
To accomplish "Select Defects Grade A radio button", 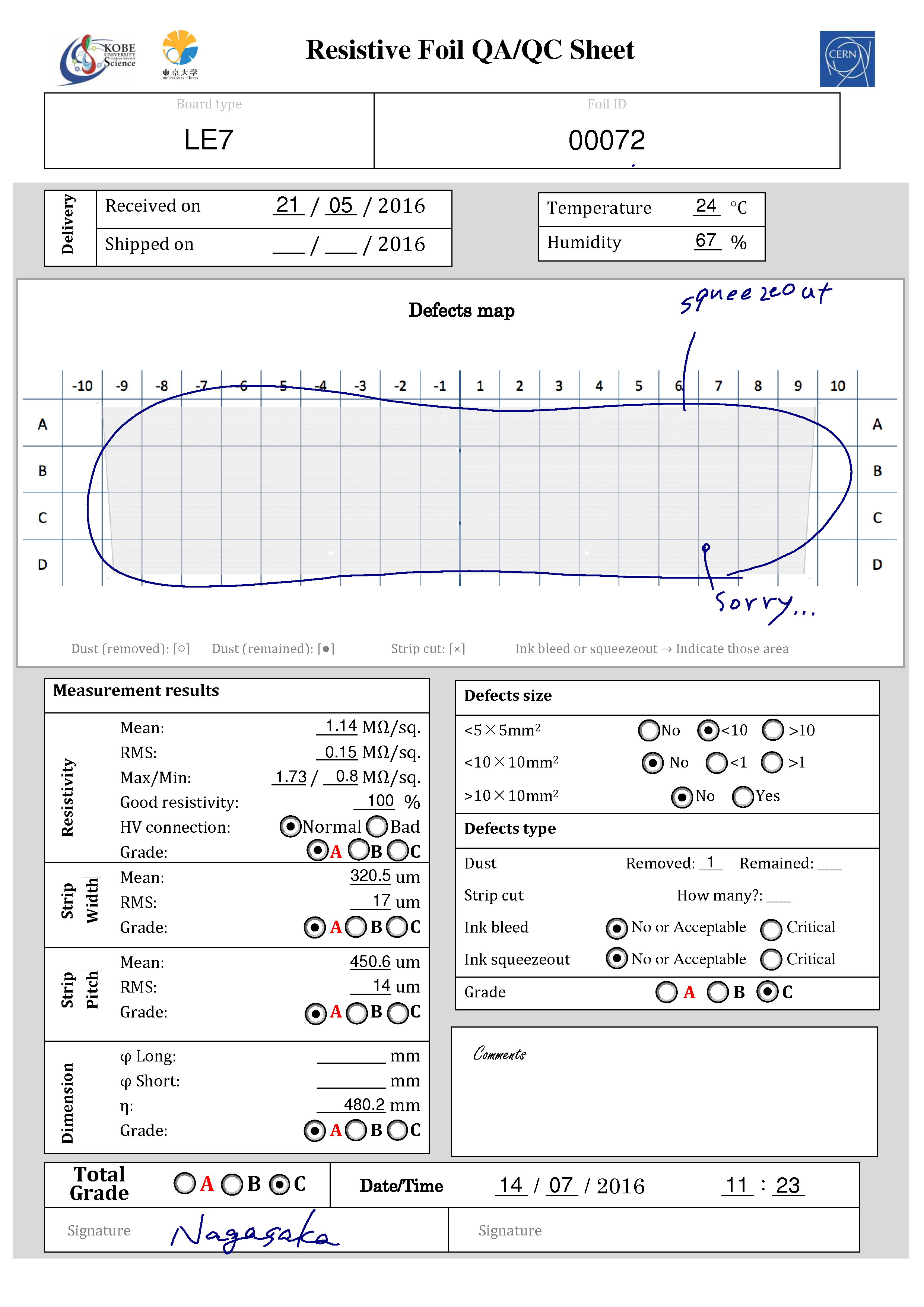I will [667, 992].
